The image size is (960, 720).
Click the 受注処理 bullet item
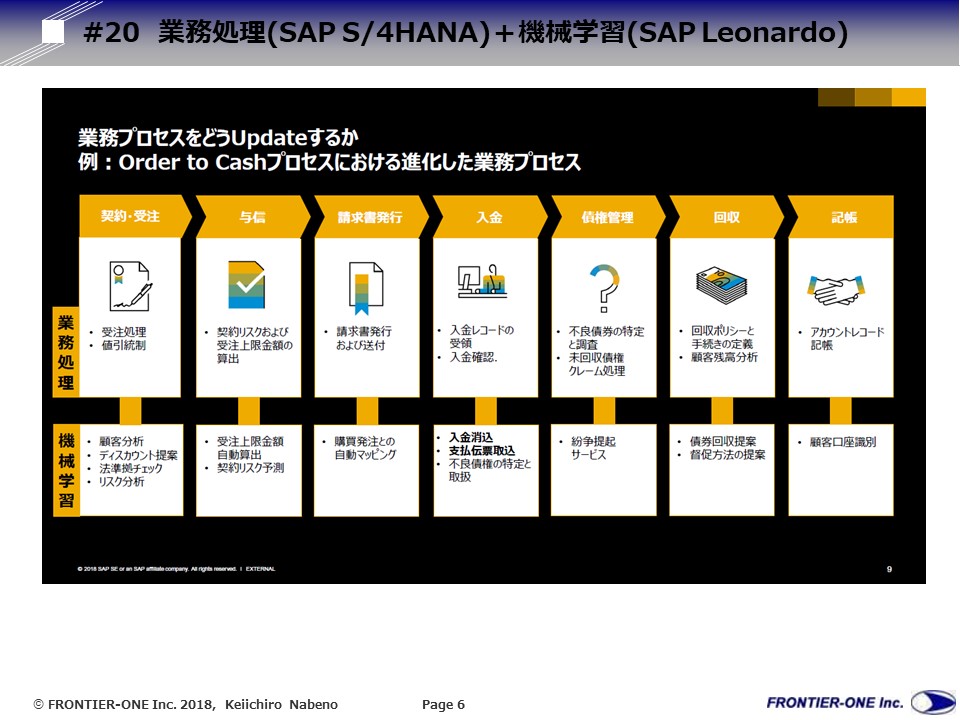tap(124, 332)
